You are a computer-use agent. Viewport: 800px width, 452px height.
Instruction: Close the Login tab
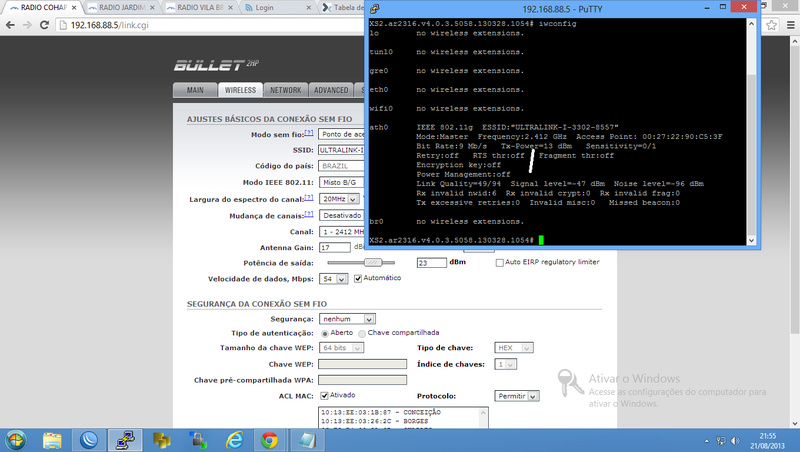309,8
